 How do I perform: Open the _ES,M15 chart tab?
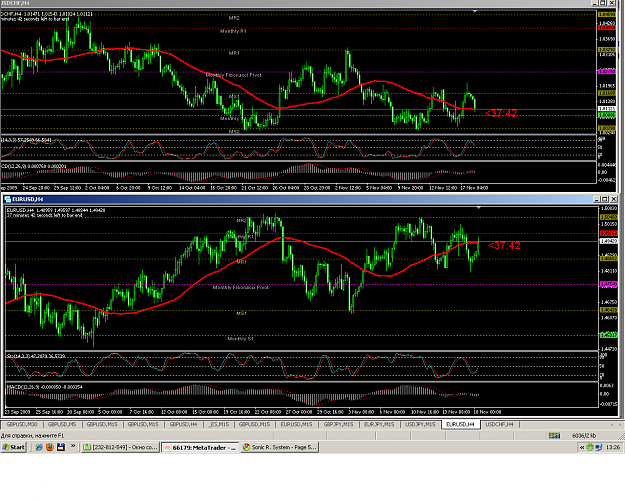(x=218, y=425)
